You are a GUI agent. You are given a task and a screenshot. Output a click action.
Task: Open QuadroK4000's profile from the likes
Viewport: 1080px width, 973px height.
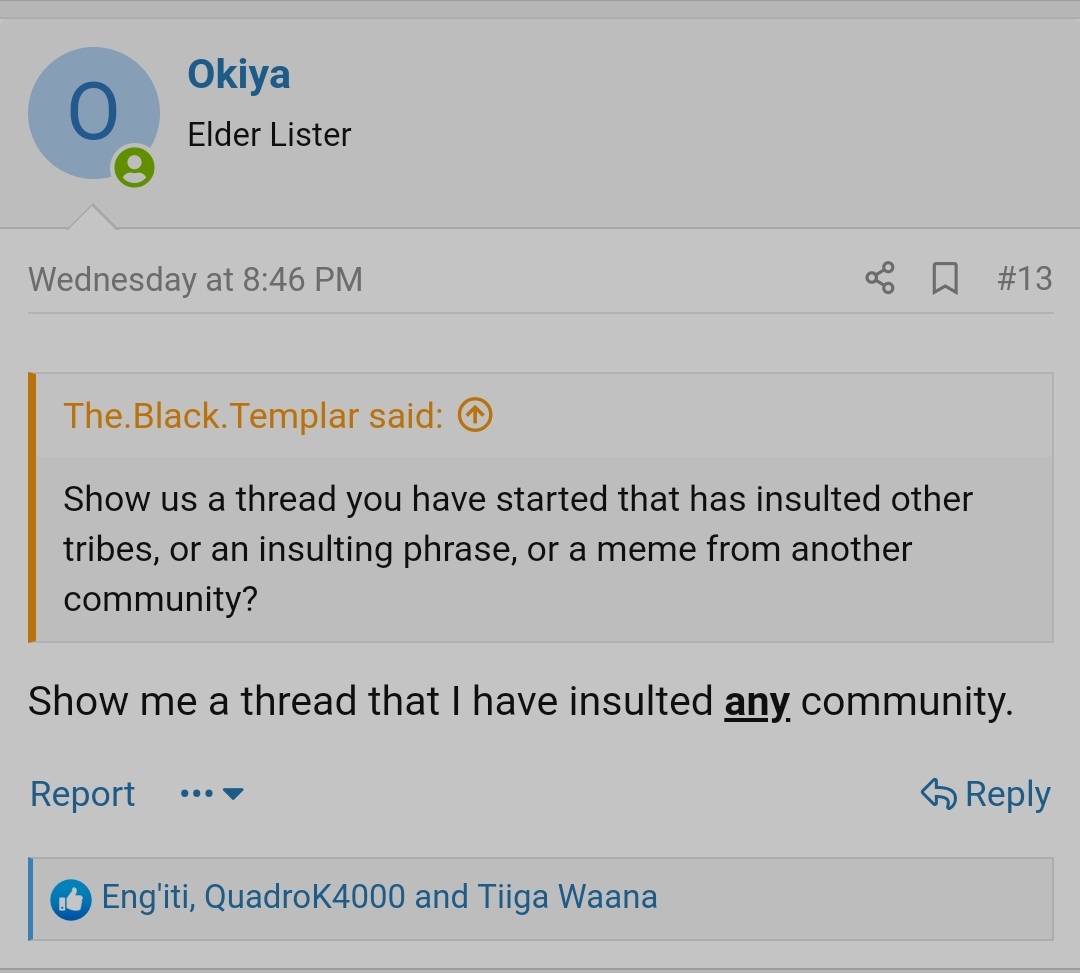[304, 897]
